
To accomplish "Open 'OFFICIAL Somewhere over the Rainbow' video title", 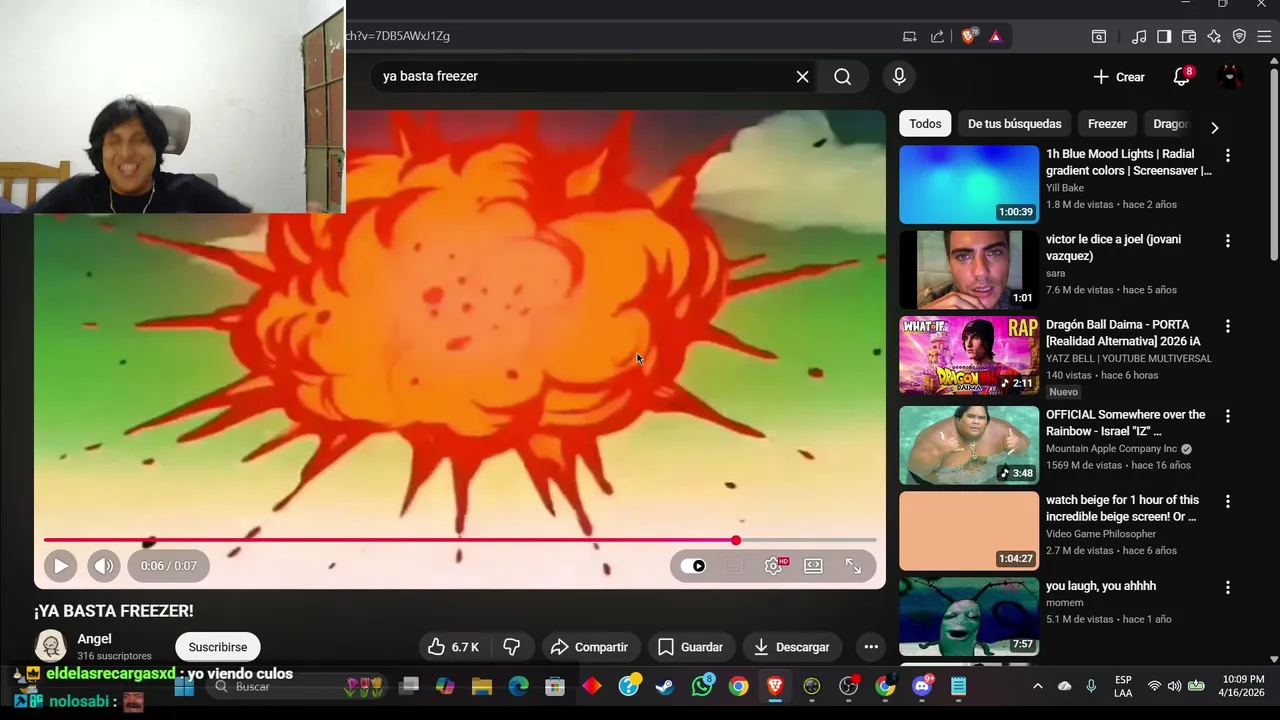I will pyautogui.click(x=1125, y=423).
